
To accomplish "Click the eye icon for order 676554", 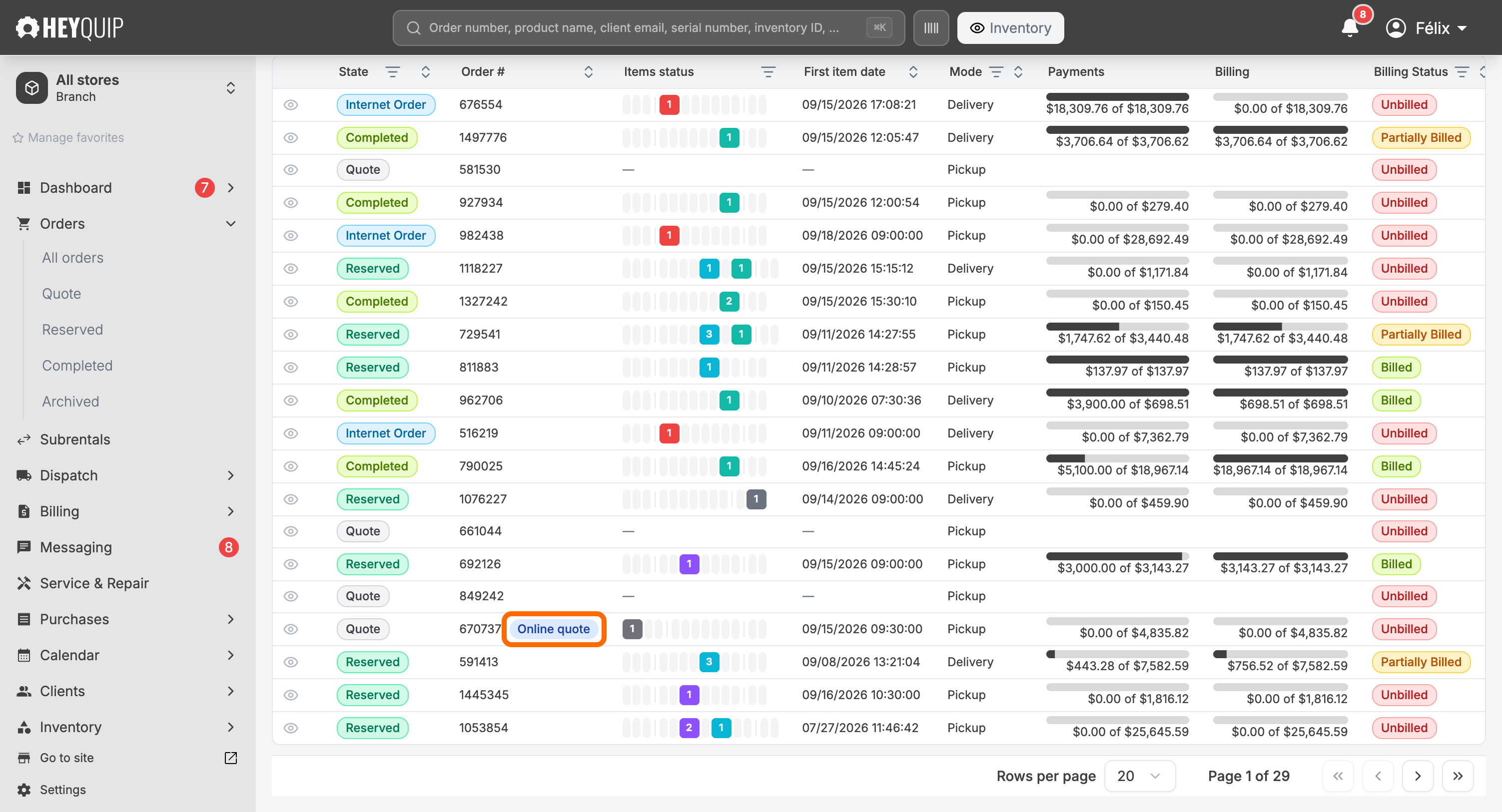I will pyautogui.click(x=290, y=105).
